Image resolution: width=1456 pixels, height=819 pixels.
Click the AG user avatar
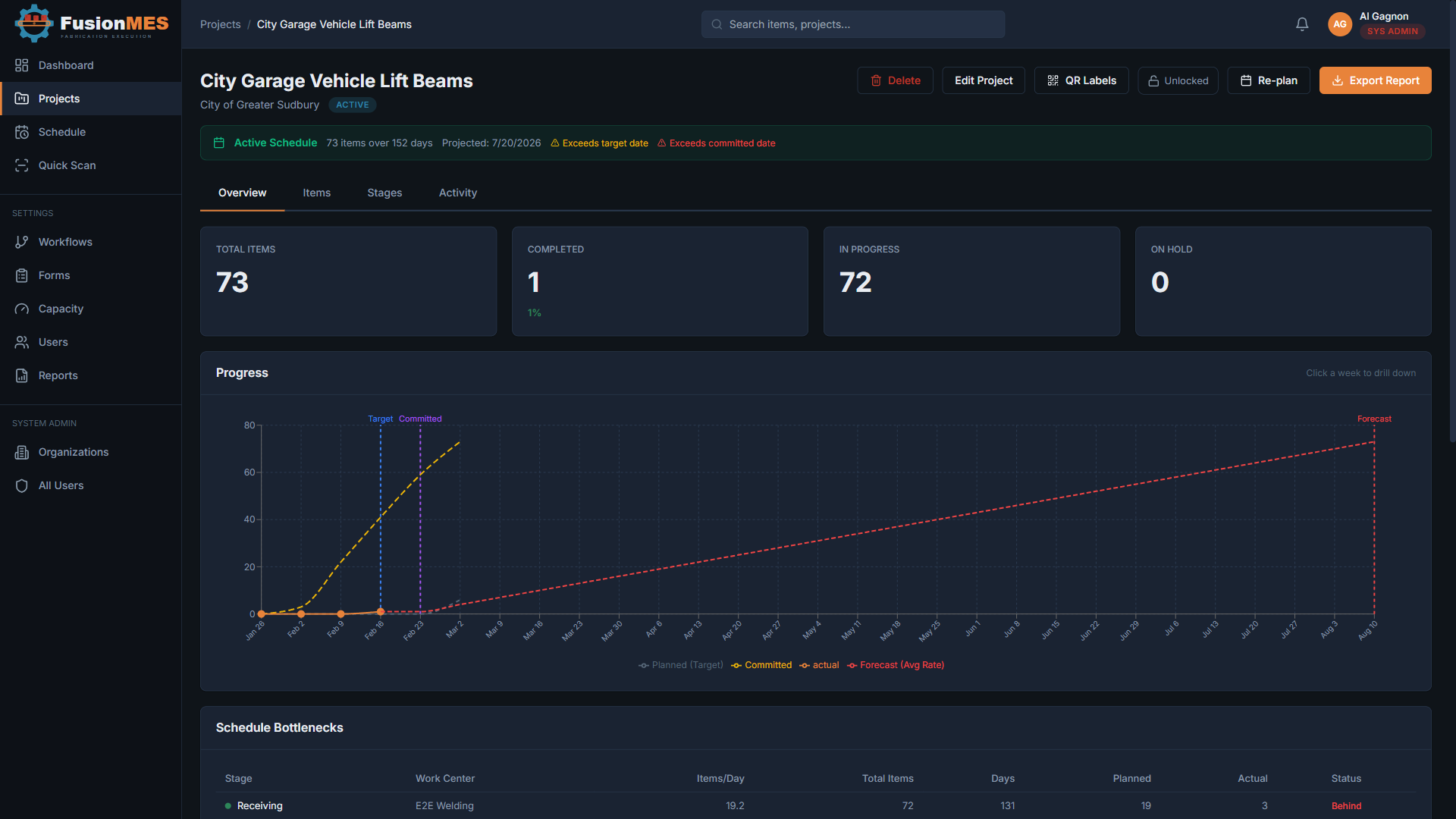[x=1339, y=24]
